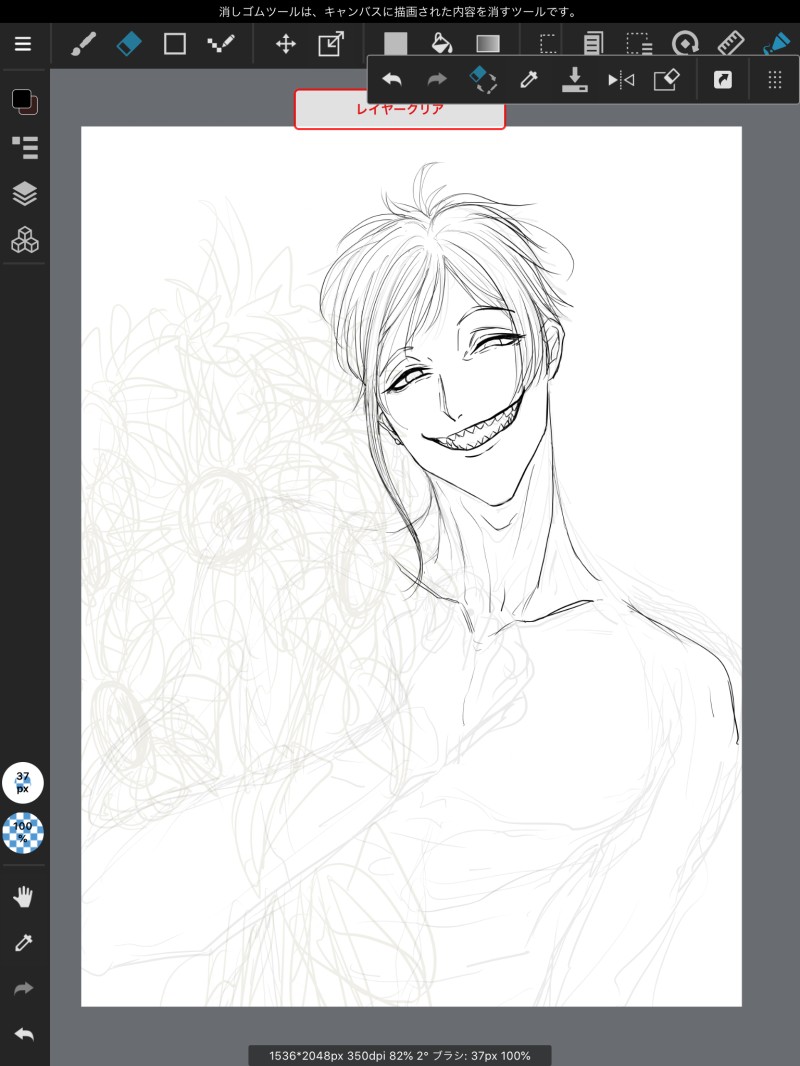Screen dimensions: 800x1066
Task: Select the dotted curve tool
Action: point(221,44)
